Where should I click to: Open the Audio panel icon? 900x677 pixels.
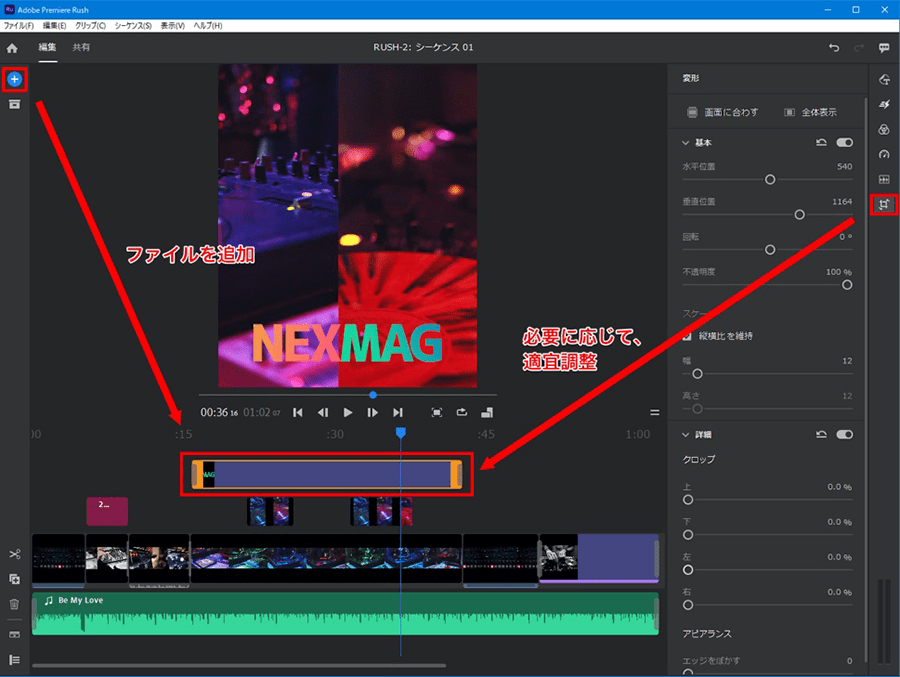click(884, 180)
